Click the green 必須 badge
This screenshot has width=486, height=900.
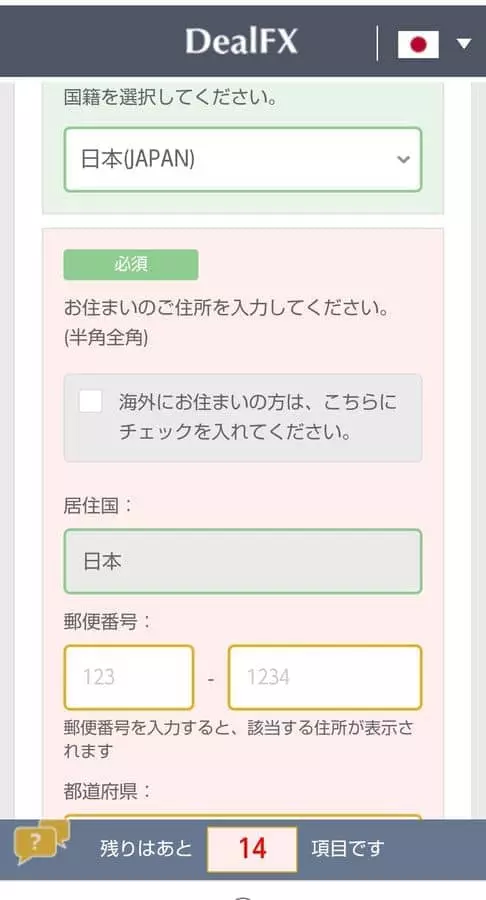pos(131,265)
